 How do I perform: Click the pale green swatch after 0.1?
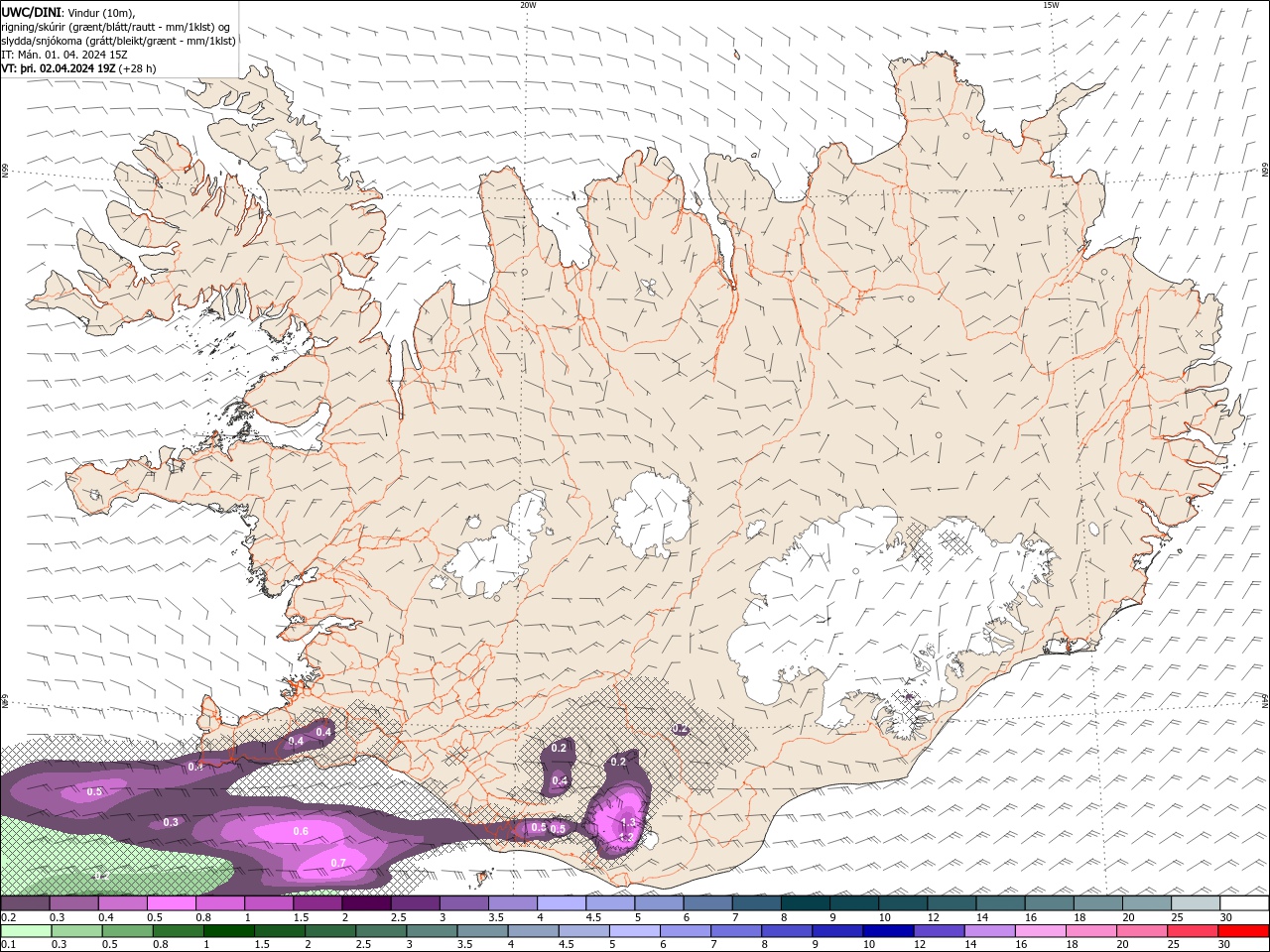pos(25,931)
